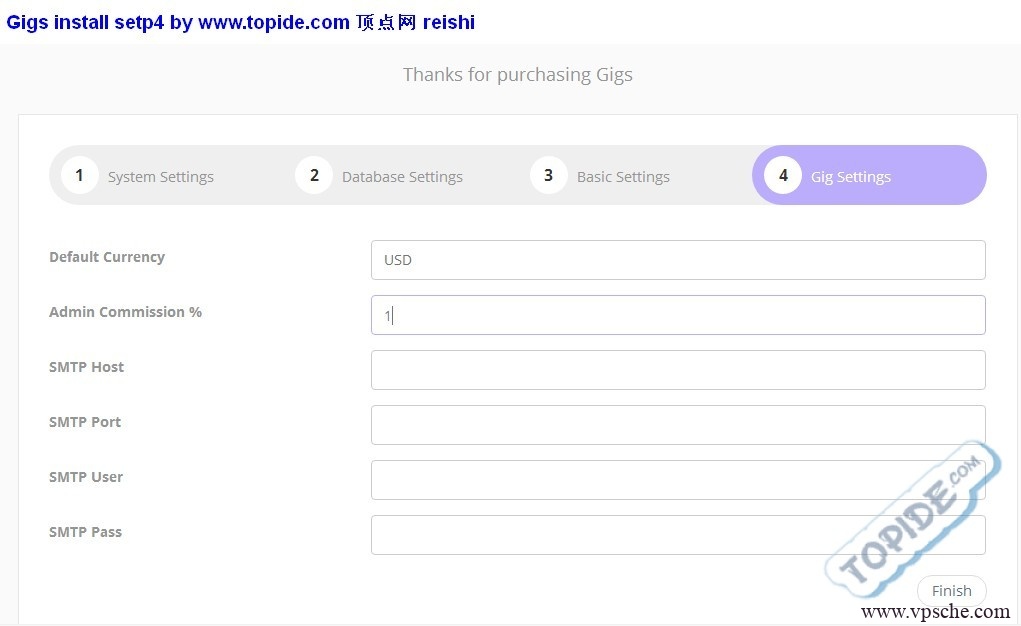Click the step 4 number circle
This screenshot has width=1021, height=626.
[783, 176]
